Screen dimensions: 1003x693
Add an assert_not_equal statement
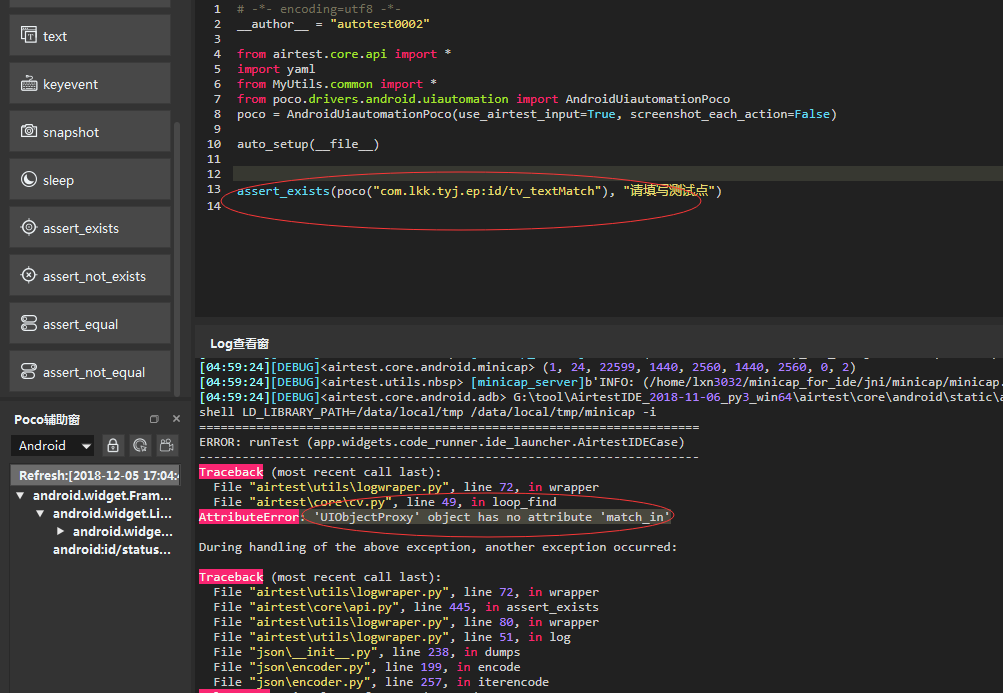90,371
